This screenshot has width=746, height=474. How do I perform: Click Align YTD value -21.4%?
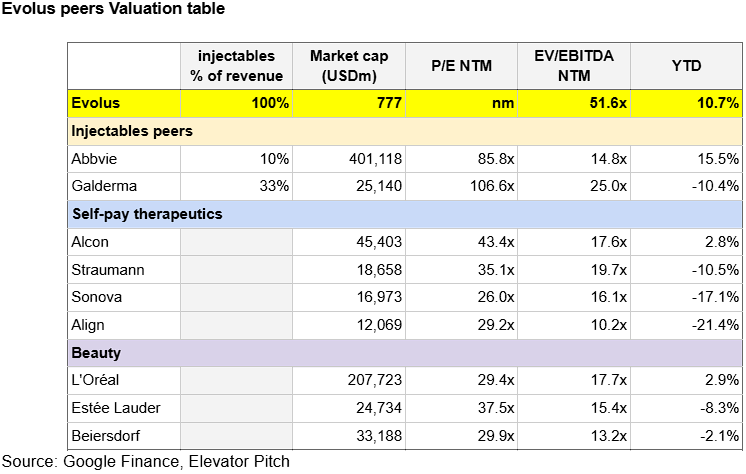[715, 325]
